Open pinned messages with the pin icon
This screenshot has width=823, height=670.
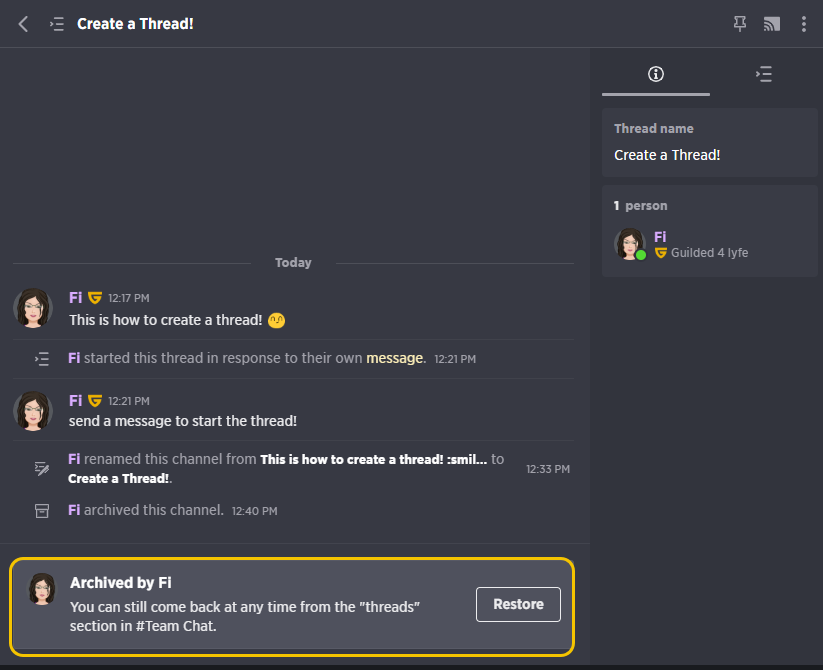740,24
